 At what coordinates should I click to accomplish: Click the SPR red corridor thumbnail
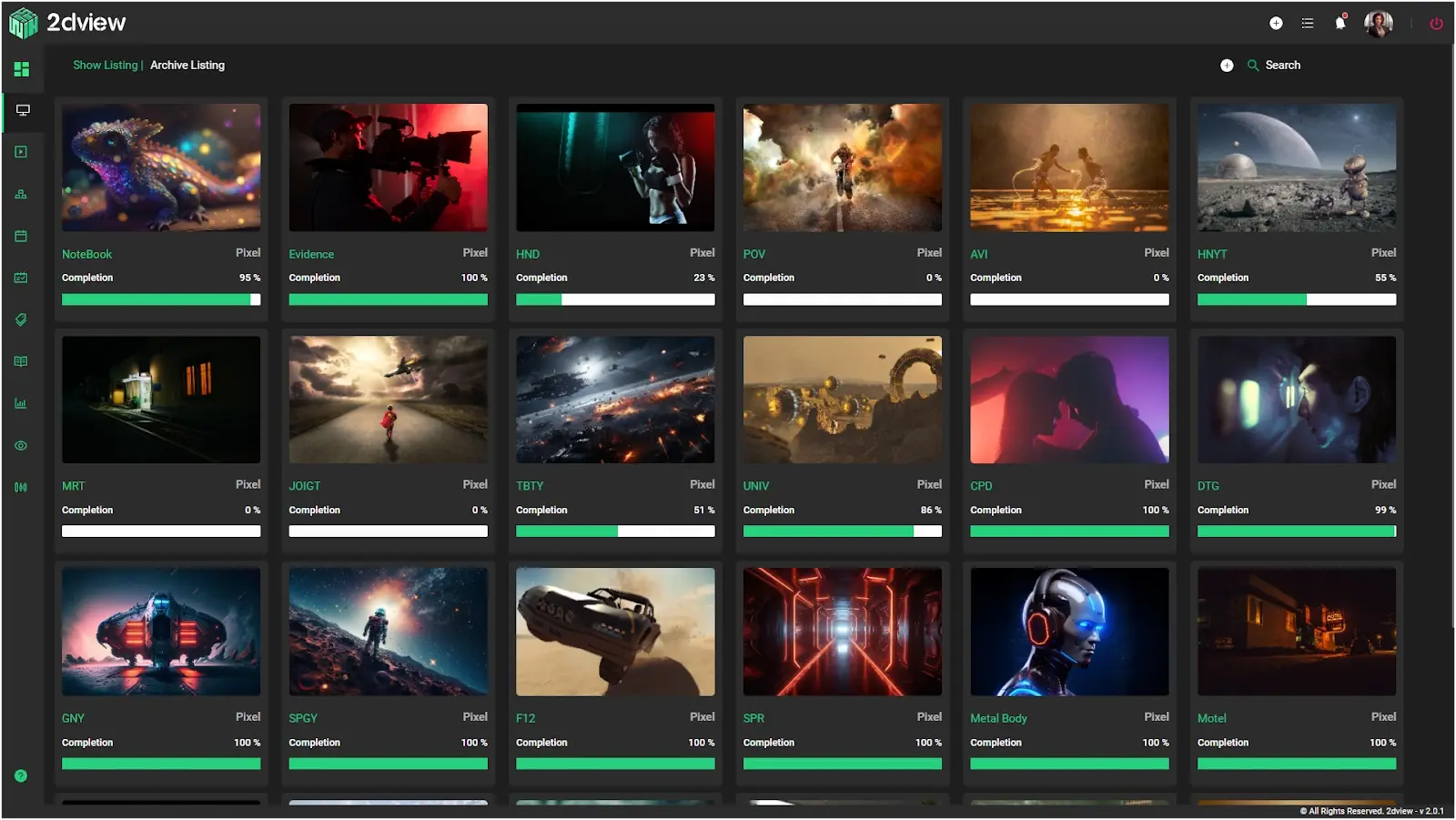pyautogui.click(x=843, y=633)
